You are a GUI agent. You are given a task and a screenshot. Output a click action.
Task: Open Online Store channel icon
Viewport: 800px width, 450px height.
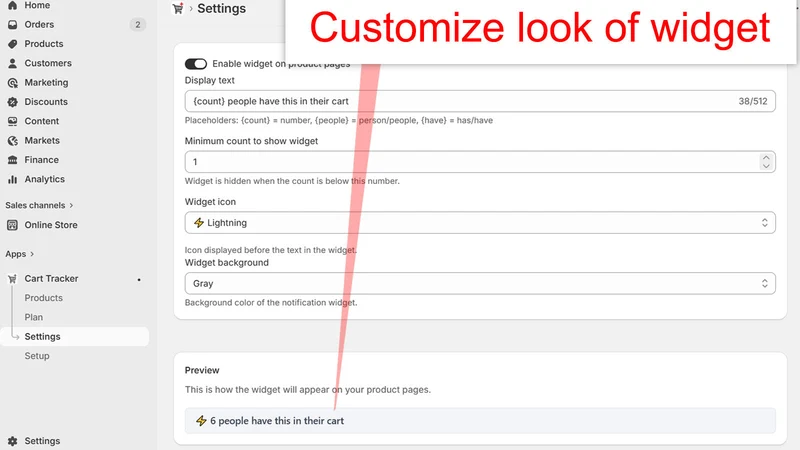pyautogui.click(x=13, y=225)
